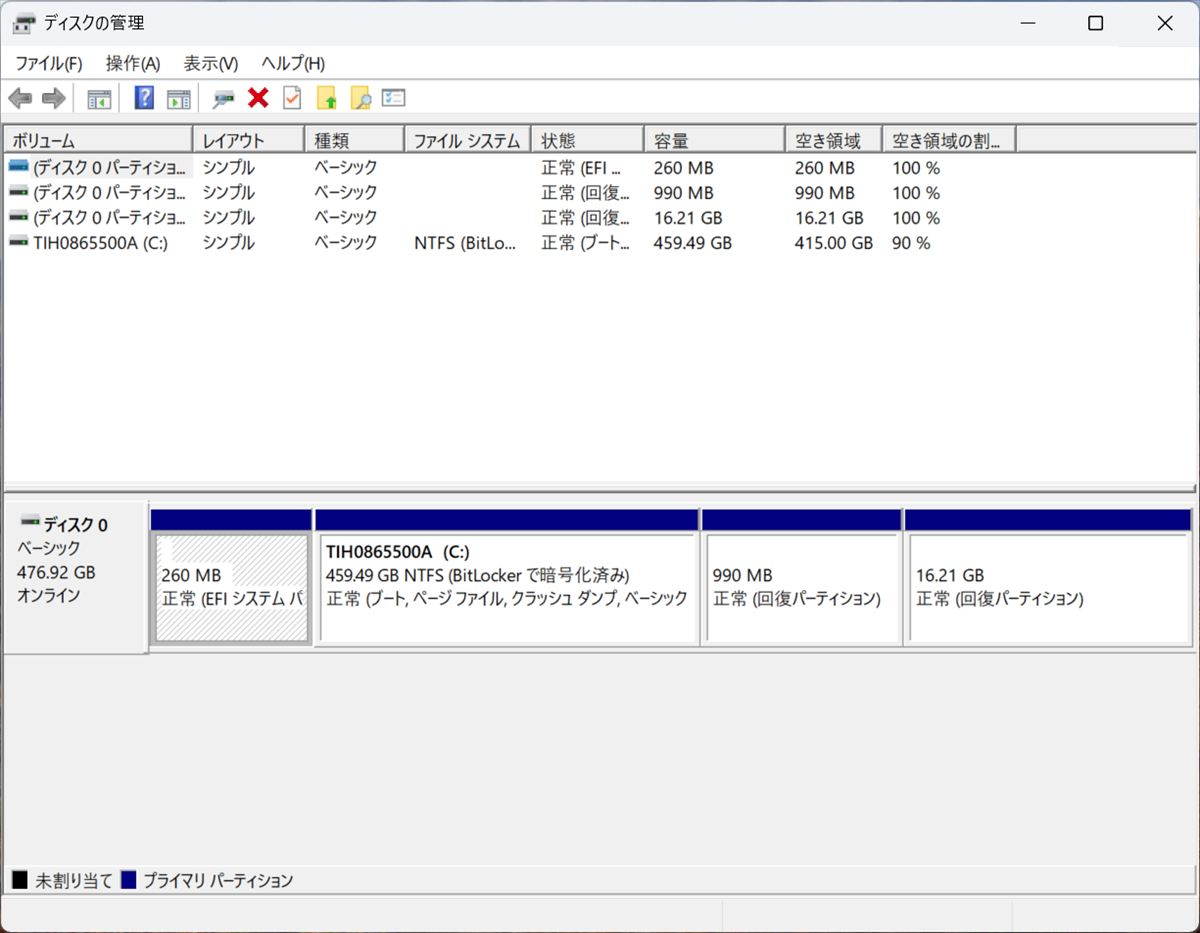Click the folder with magnifier icon
The image size is (1200, 933).
click(360, 98)
